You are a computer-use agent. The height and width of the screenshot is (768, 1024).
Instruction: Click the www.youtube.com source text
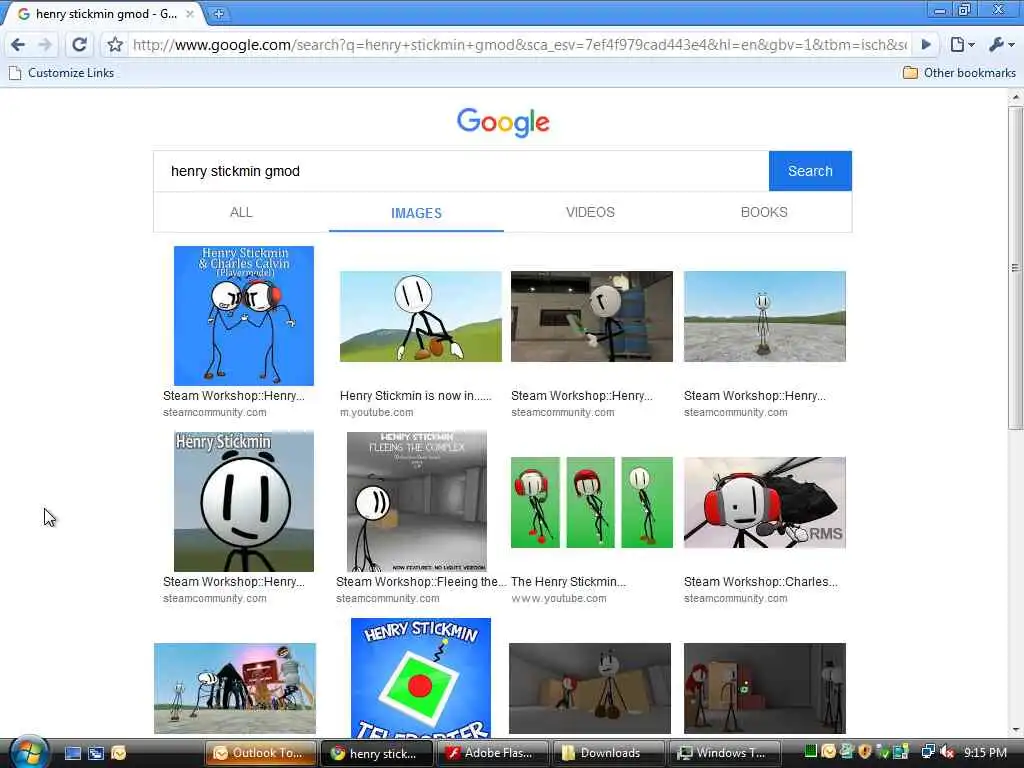coord(558,599)
